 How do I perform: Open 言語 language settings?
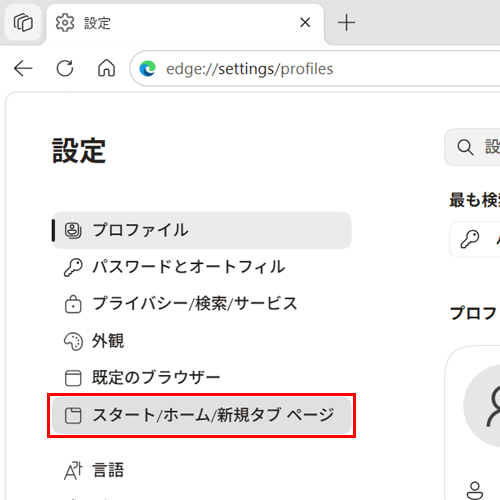pyautogui.click(x=202, y=470)
